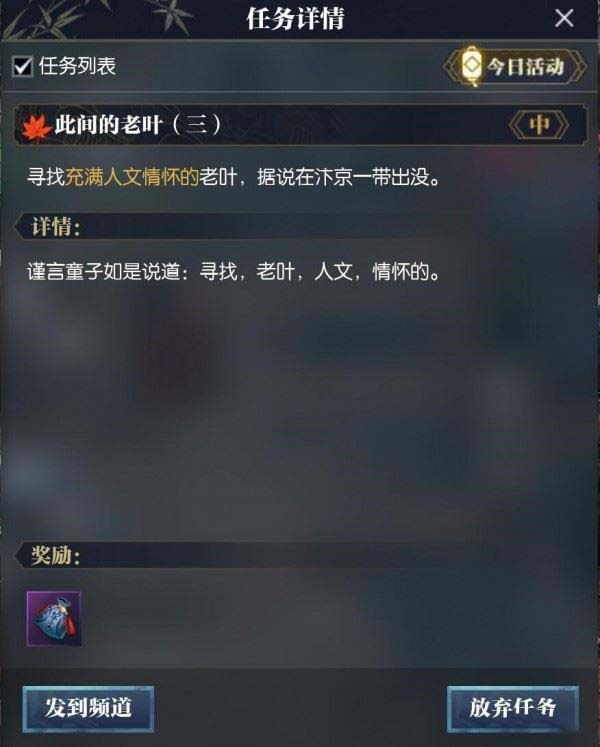
Task: Click 放弃任务 to abandon the quest
Action: 513,708
